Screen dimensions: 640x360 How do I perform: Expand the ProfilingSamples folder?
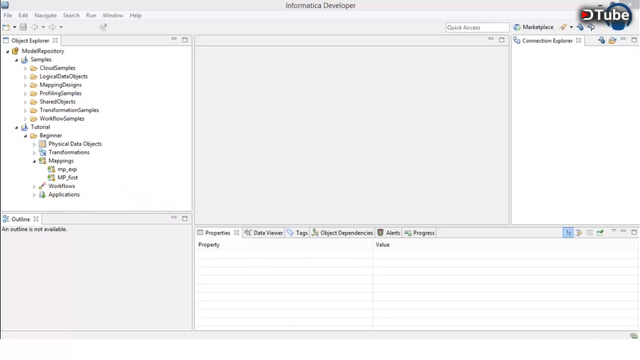25,94
